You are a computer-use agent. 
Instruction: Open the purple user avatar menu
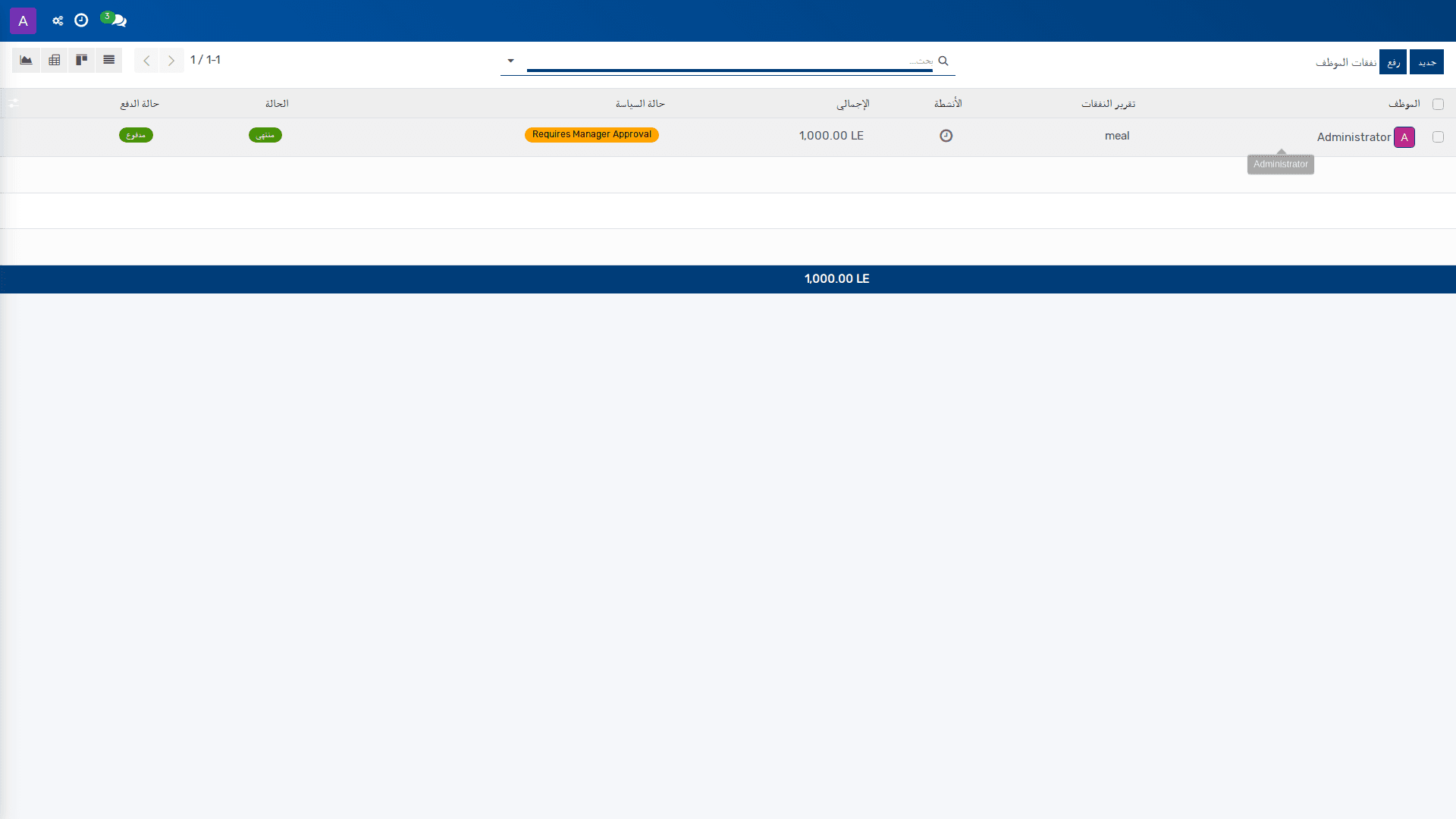coord(23,20)
